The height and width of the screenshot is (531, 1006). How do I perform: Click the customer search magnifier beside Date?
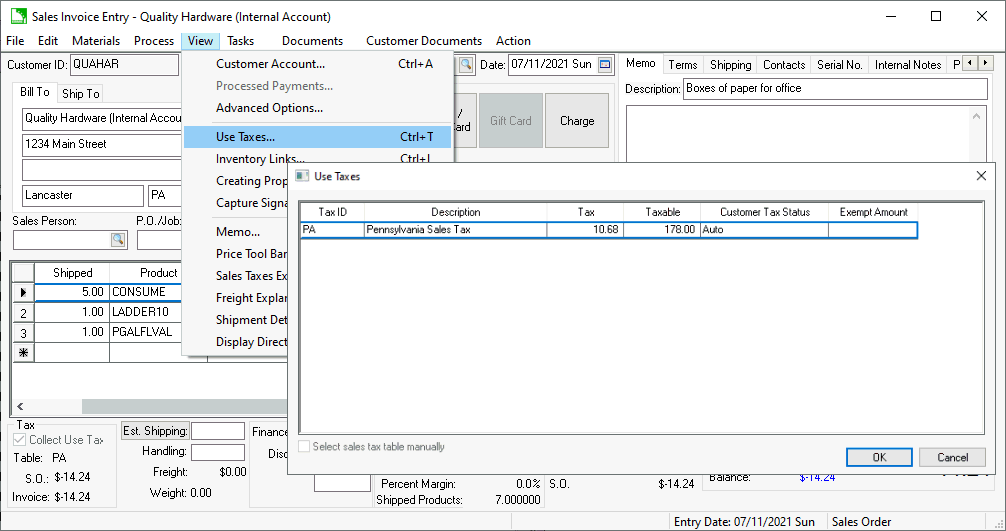pos(466,65)
